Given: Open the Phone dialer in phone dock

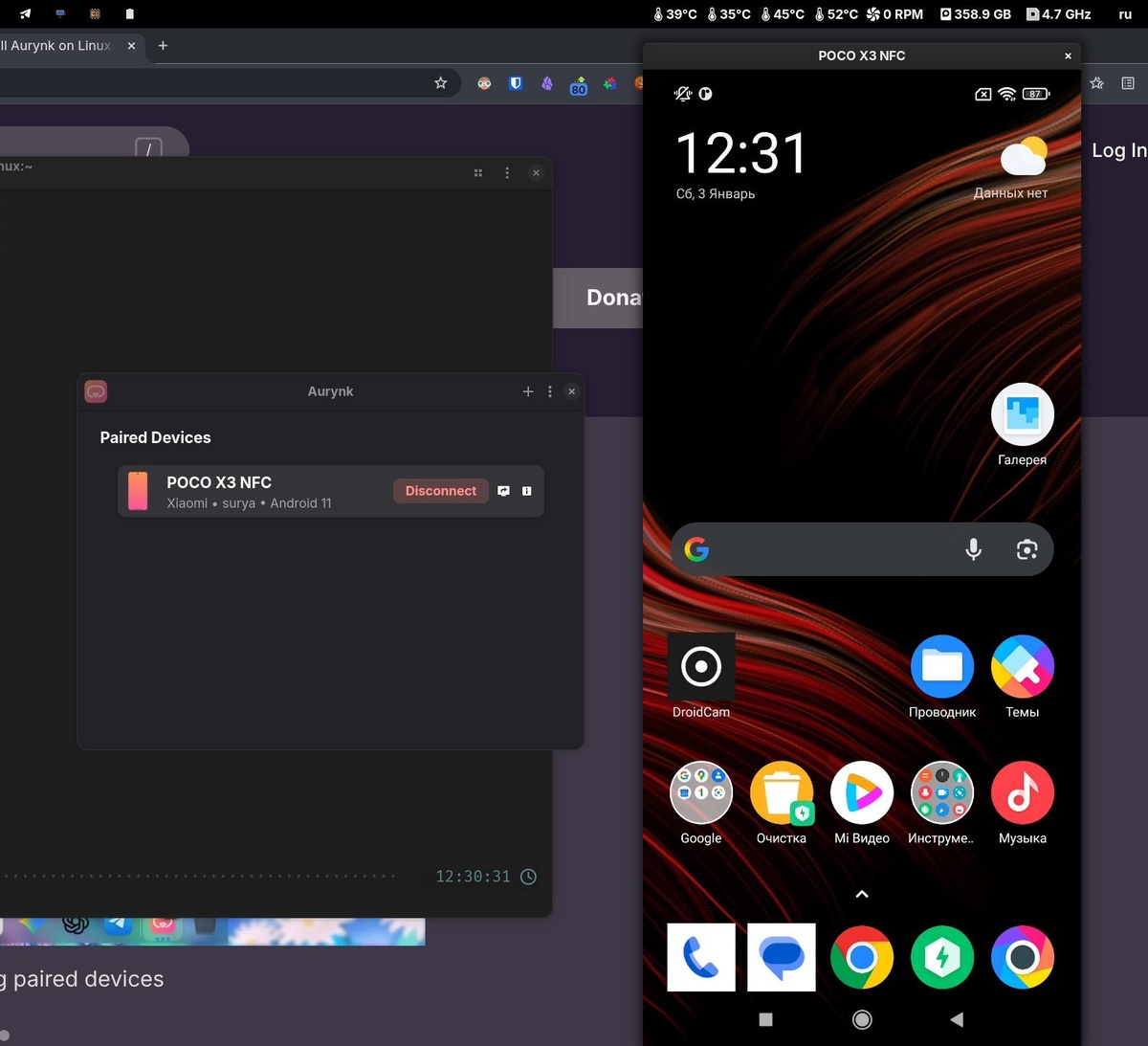Looking at the screenshot, I should (x=701, y=957).
